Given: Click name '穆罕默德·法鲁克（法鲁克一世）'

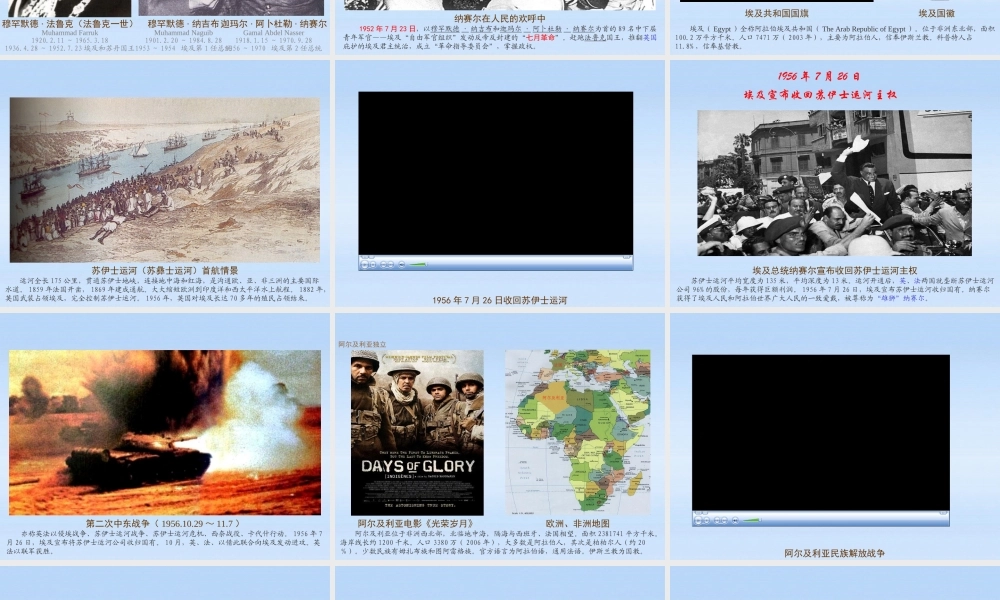Looking at the screenshot, I should 68,24.
